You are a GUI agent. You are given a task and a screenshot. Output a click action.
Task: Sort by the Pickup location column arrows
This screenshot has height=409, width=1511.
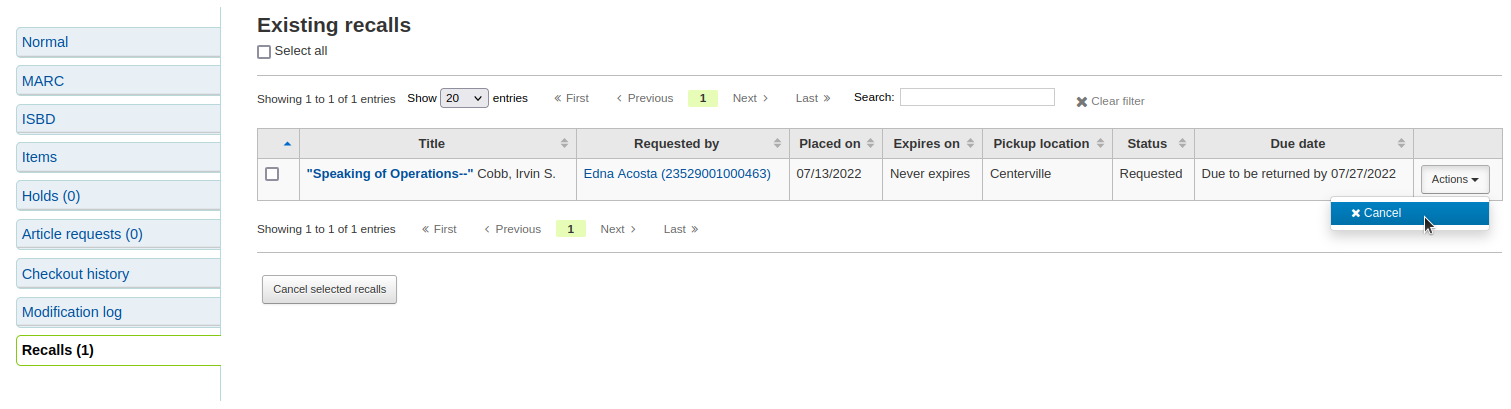[x=1100, y=144]
